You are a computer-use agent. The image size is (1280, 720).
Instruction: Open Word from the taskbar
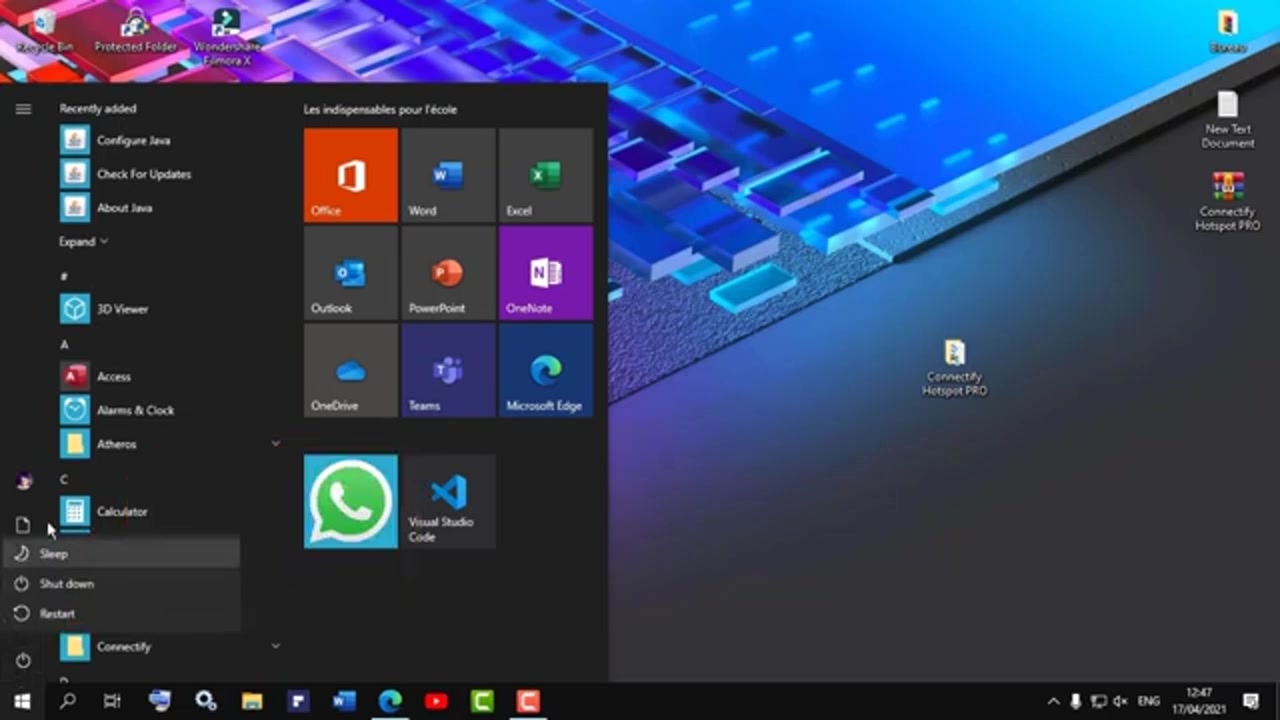344,701
